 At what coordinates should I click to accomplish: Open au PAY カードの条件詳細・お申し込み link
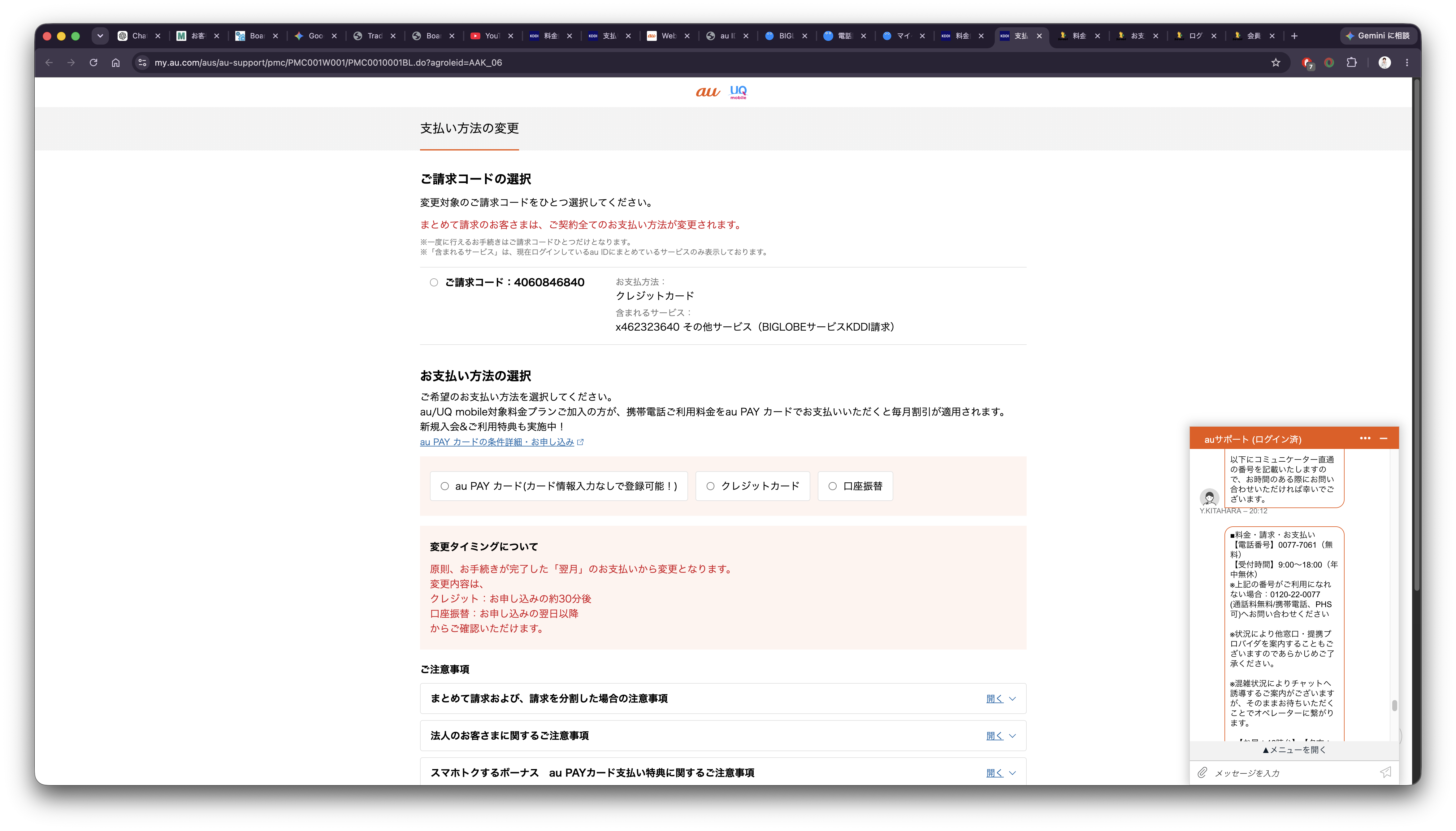point(501,442)
